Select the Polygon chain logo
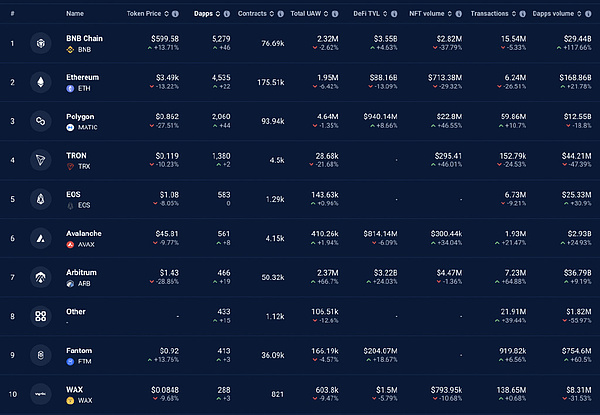 point(40,121)
